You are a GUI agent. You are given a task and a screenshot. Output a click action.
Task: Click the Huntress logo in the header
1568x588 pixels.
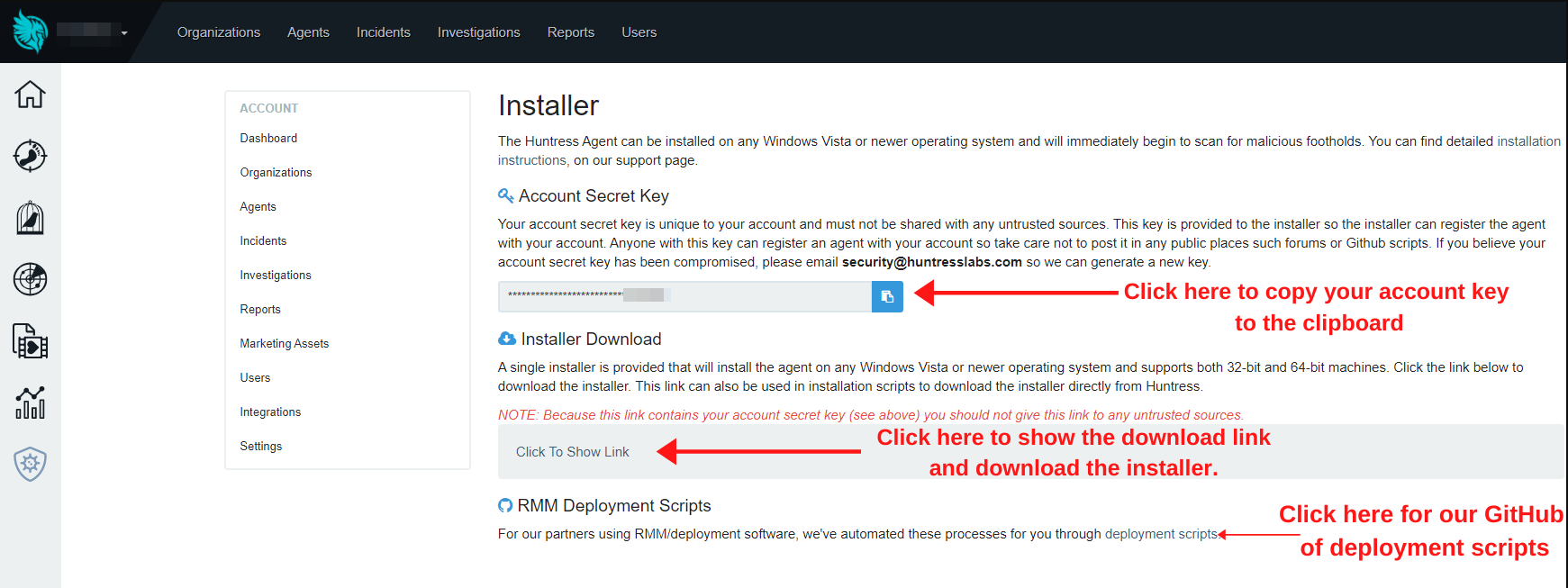[30, 32]
